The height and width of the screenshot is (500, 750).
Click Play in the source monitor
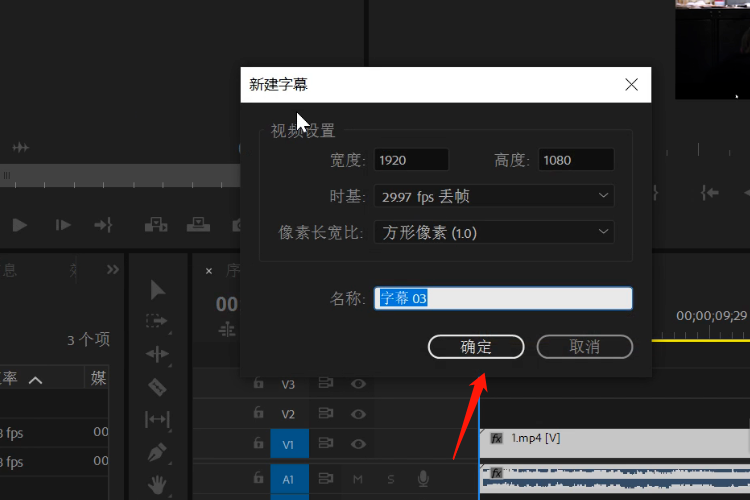click(19, 225)
